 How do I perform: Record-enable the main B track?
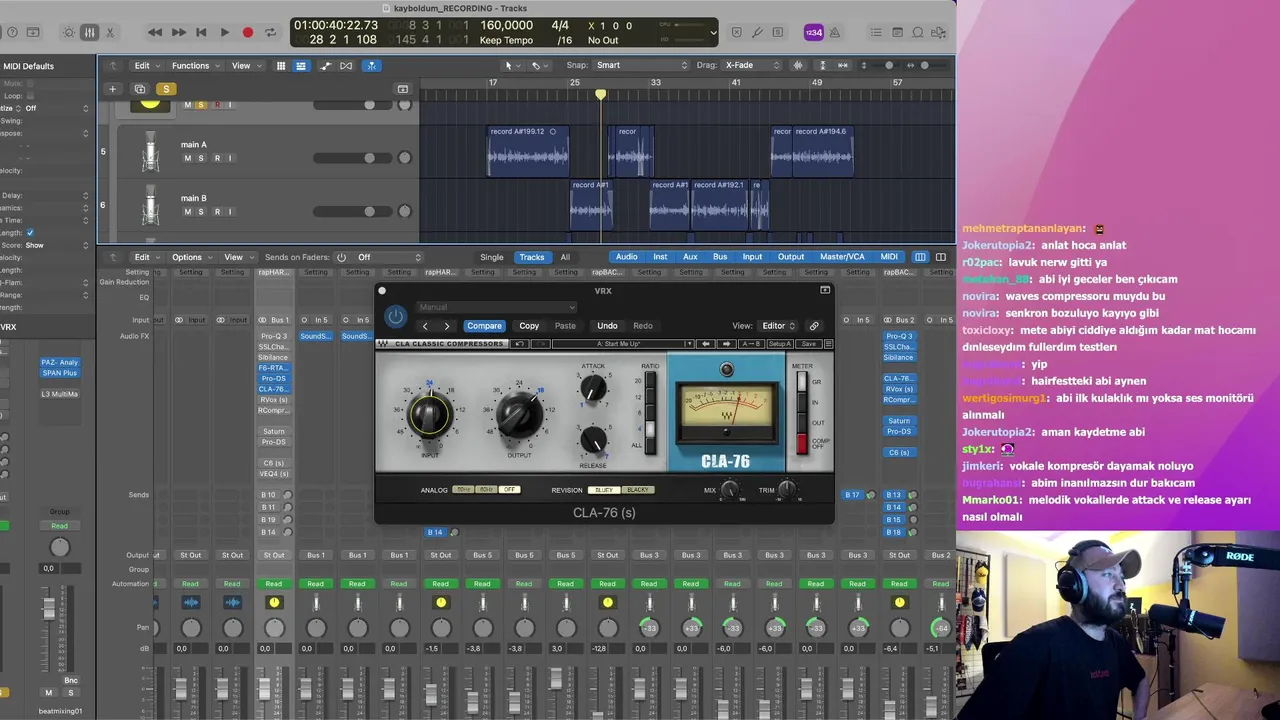[216, 212]
